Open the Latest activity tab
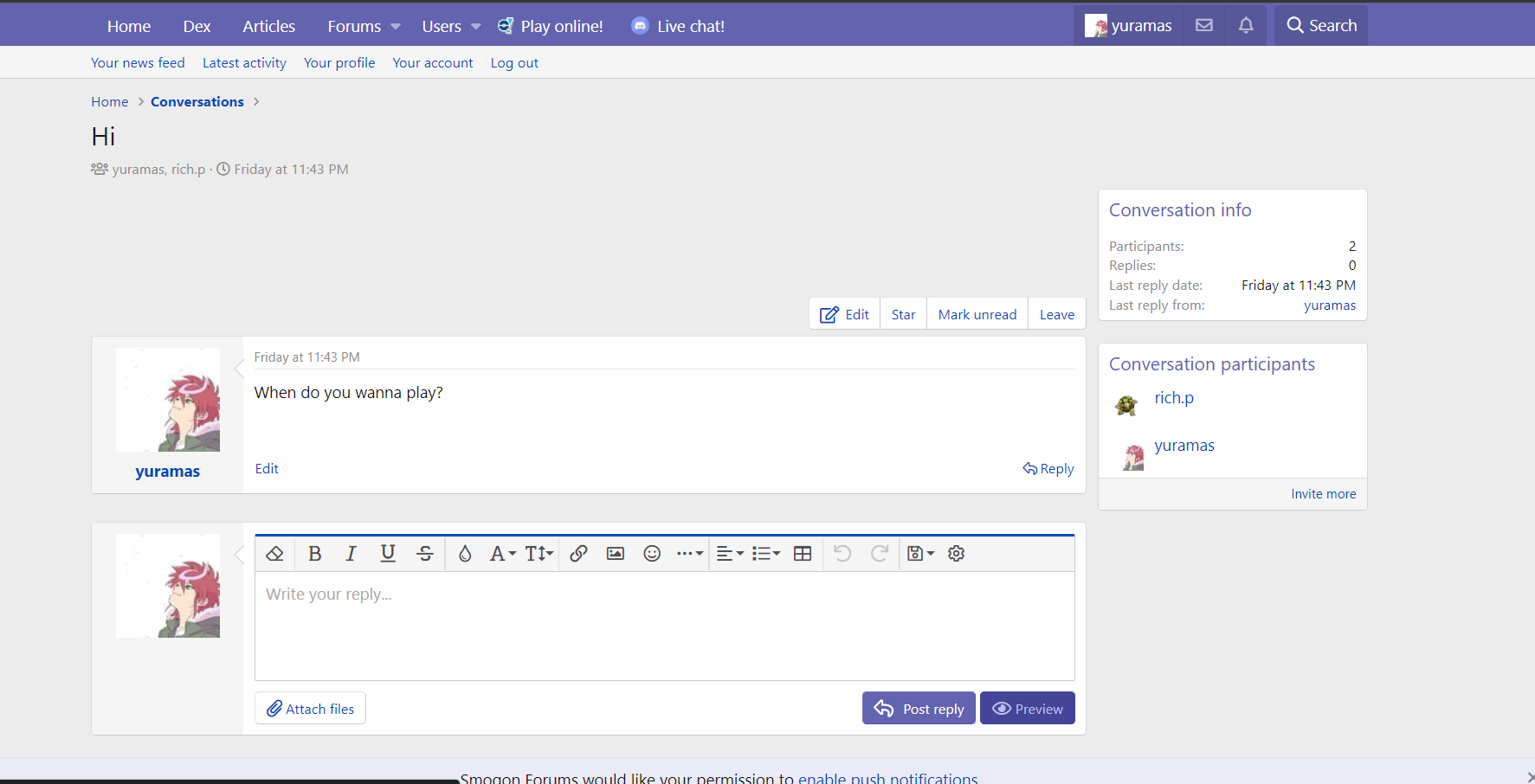Image resolution: width=1535 pixels, height=784 pixels. click(x=244, y=63)
